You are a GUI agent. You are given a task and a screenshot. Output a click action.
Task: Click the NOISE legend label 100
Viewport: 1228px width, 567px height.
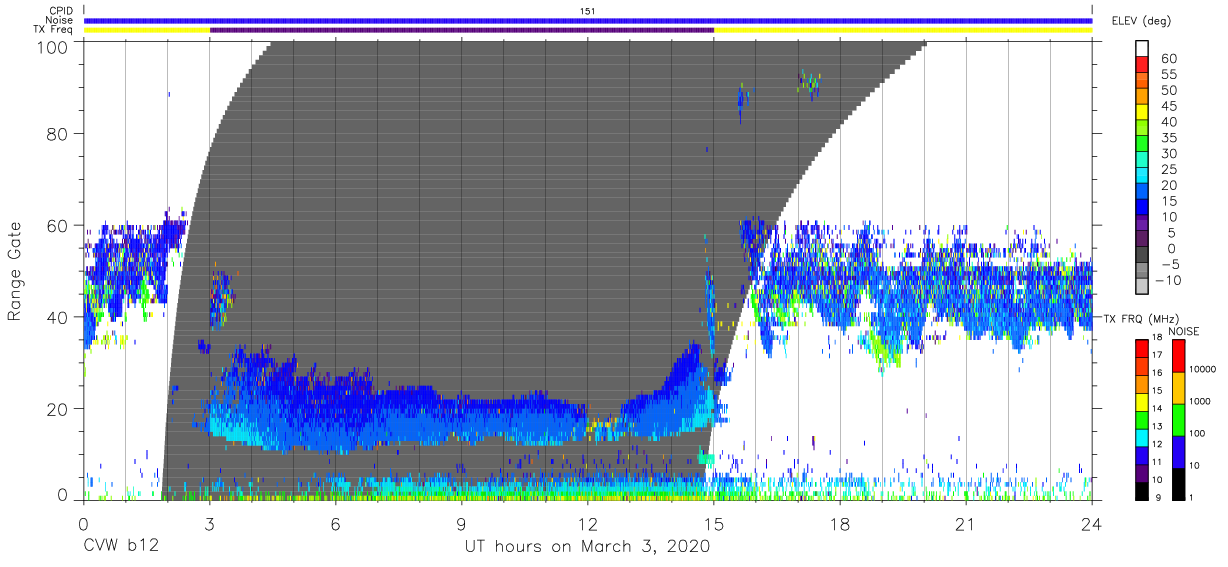point(1197,433)
